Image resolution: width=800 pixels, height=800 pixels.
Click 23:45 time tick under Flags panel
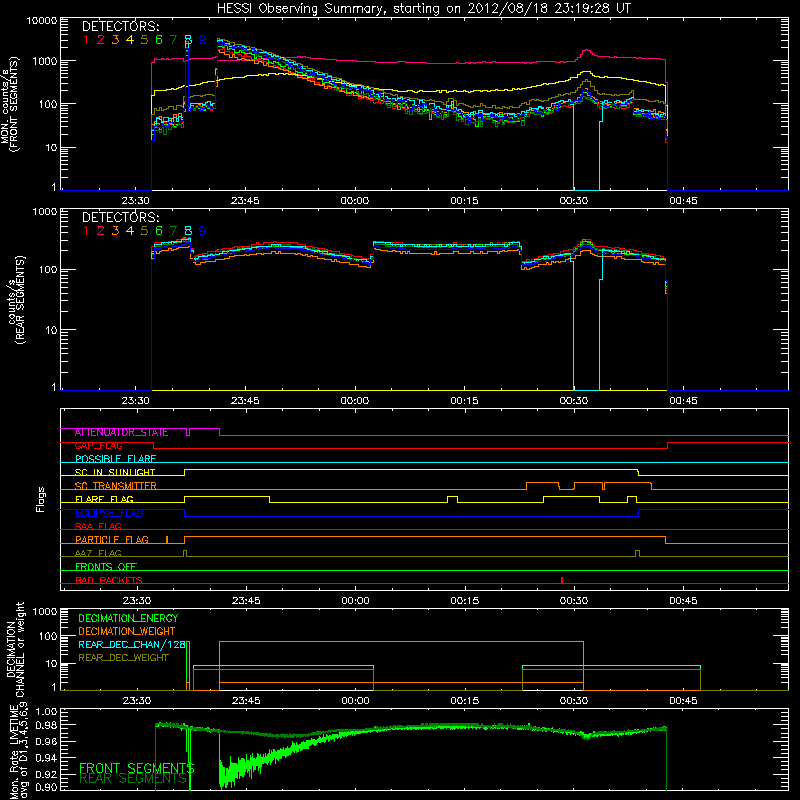tap(246, 601)
